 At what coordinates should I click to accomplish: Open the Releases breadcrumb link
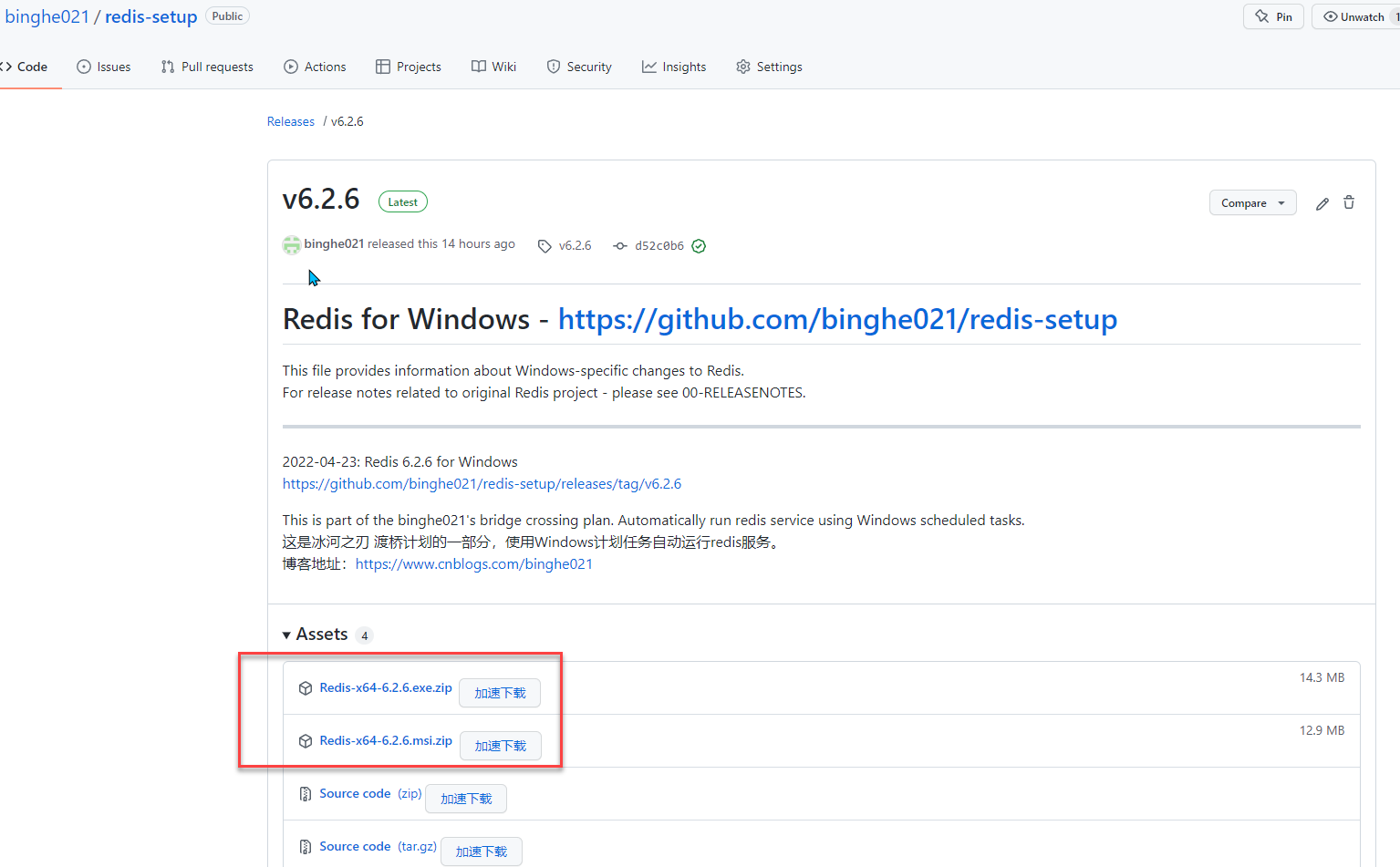[x=290, y=121]
